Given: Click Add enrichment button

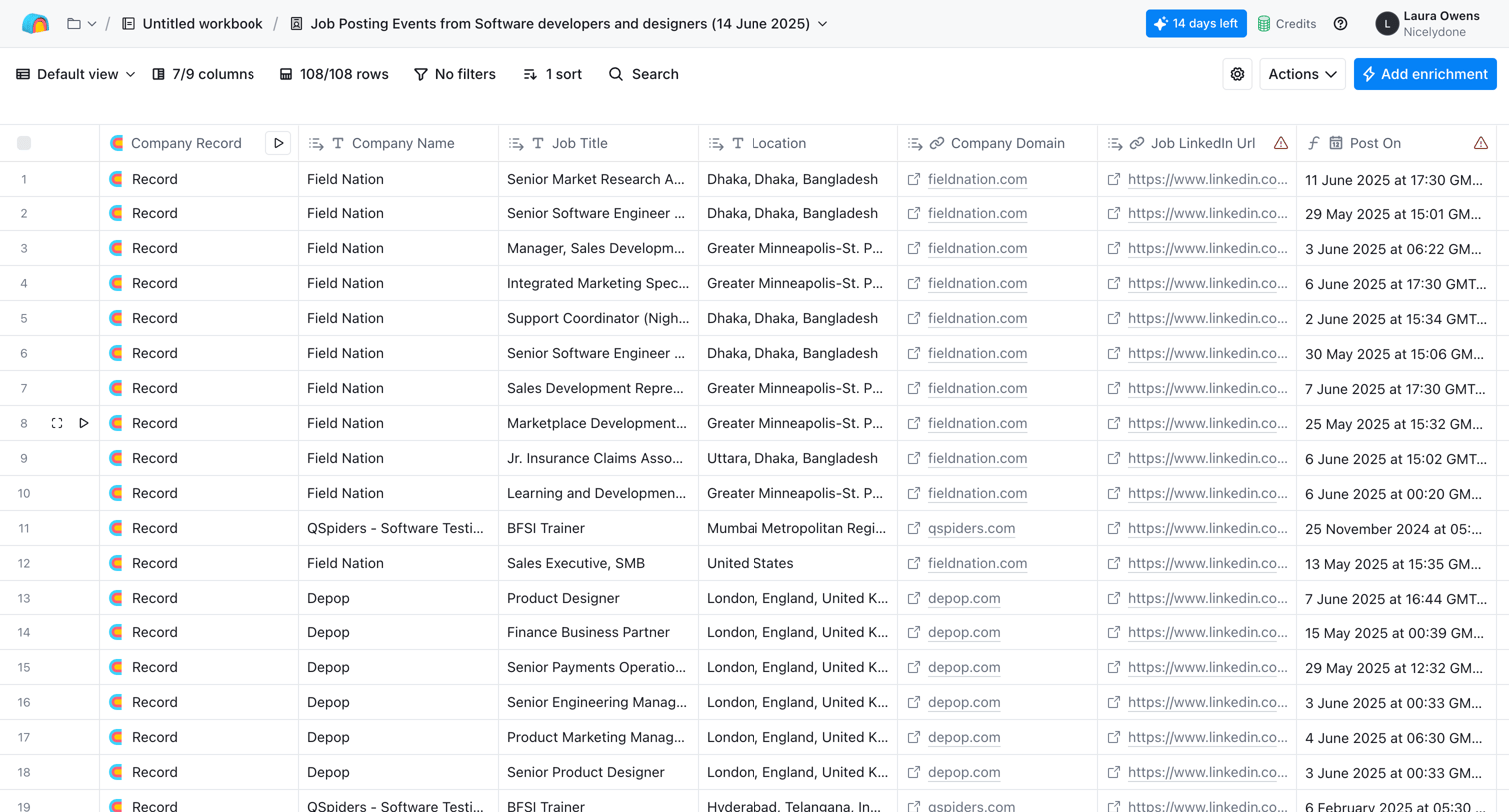Looking at the screenshot, I should pos(1425,74).
